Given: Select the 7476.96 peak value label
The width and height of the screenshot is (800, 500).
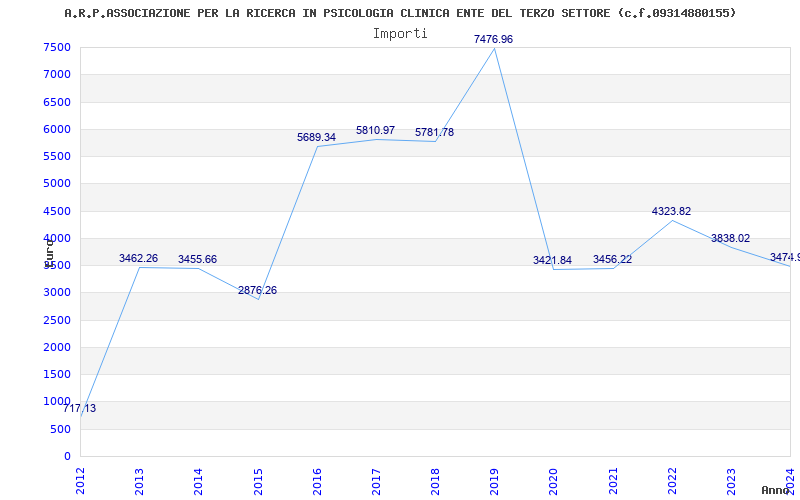Looking at the screenshot, I should [493, 39].
